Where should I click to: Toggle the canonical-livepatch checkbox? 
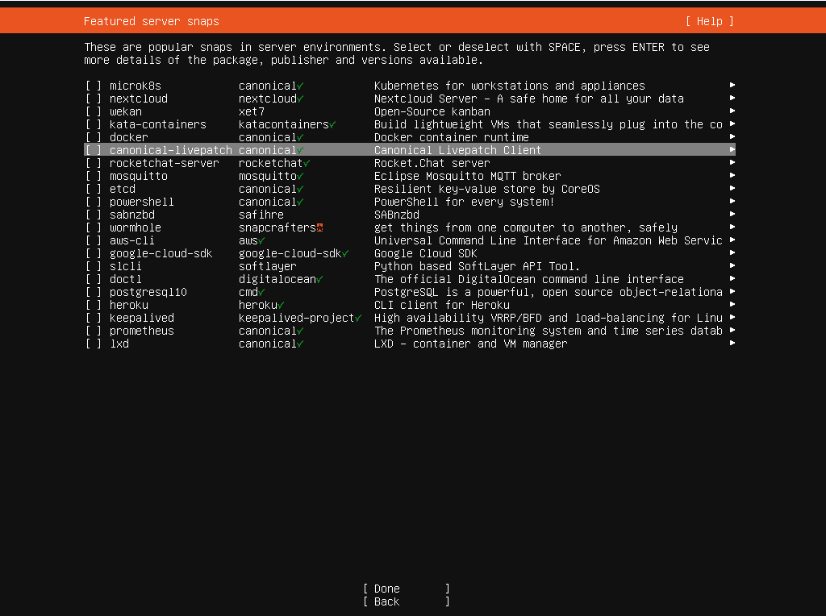[x=93, y=150]
